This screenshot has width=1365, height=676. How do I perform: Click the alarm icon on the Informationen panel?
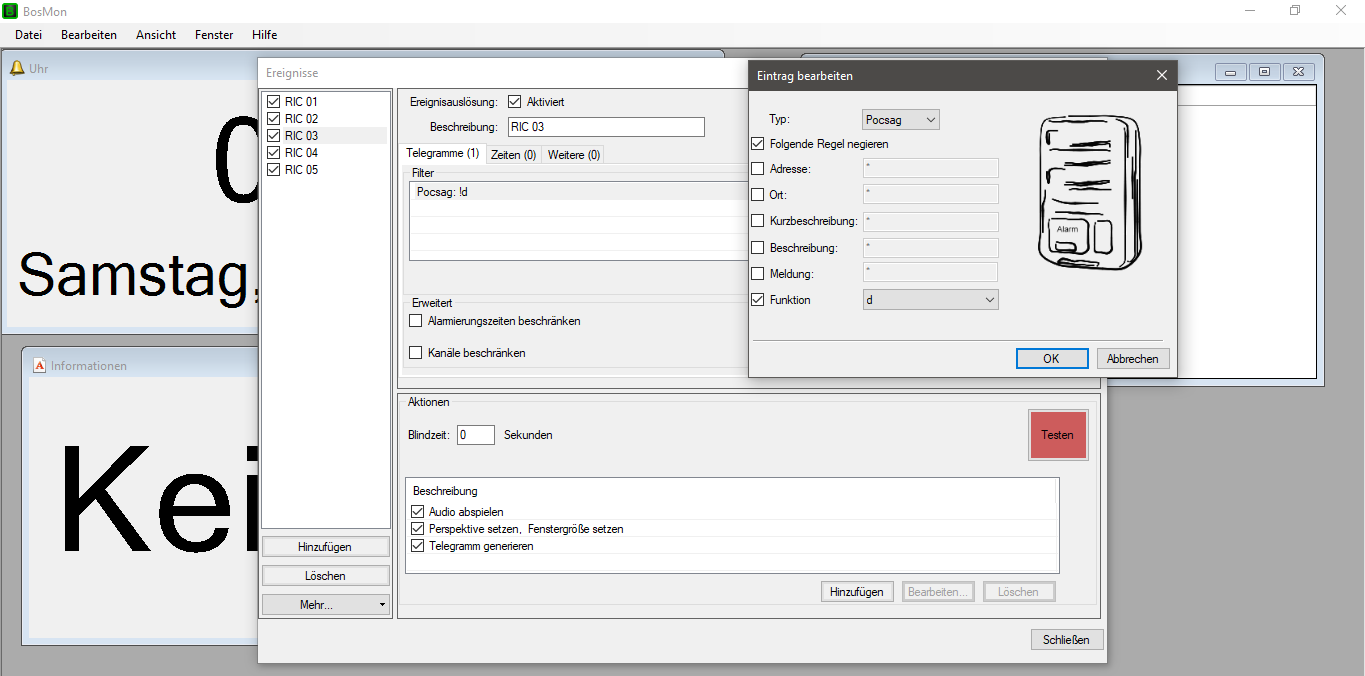pos(40,365)
